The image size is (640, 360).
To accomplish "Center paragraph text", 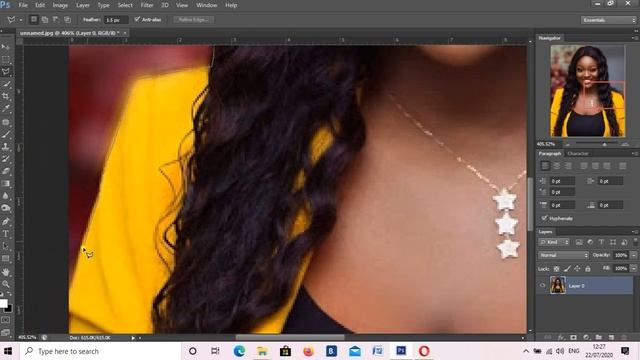I will click(557, 166).
